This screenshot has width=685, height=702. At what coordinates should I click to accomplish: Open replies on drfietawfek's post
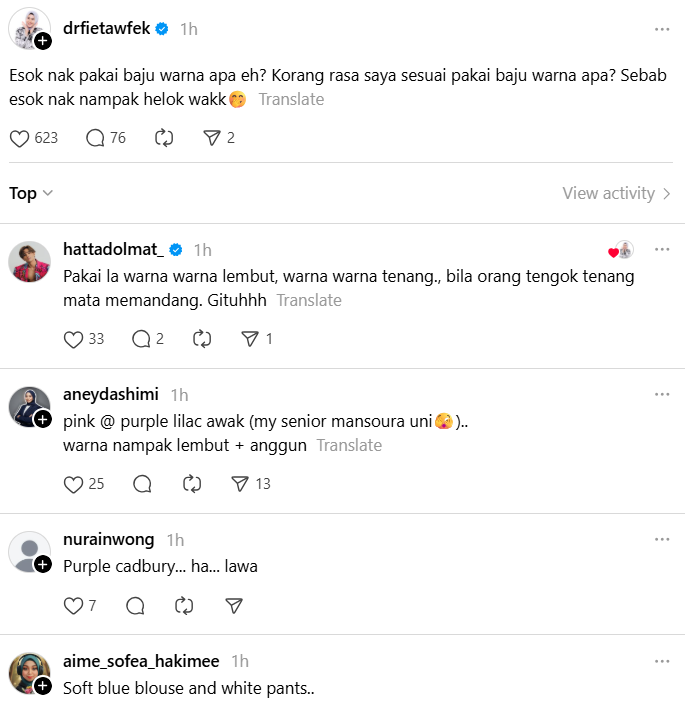pyautogui.click(x=96, y=138)
